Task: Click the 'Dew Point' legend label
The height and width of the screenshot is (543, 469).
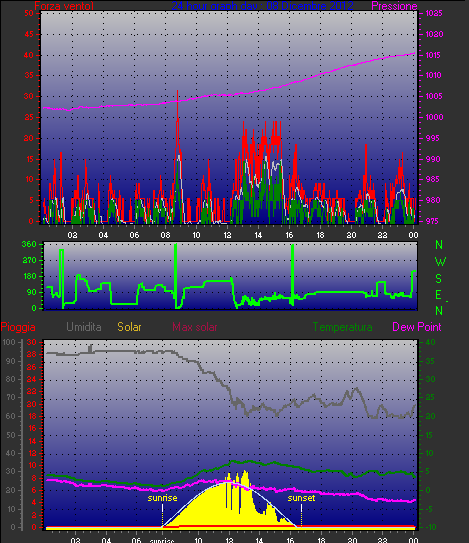Action: click(416, 327)
